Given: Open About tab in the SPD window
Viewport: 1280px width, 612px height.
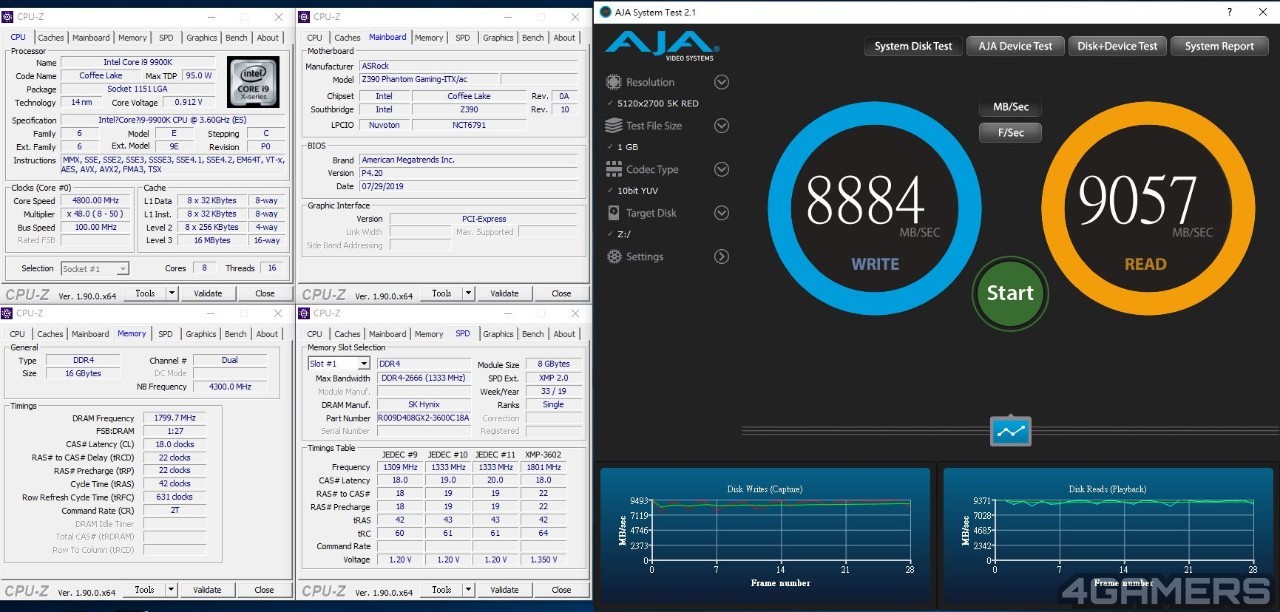Looking at the screenshot, I should 564,334.
